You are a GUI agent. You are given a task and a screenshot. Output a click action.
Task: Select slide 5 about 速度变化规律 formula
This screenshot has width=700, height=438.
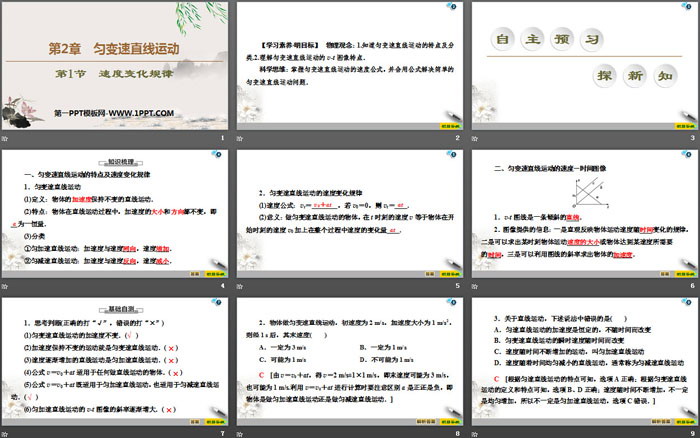coord(350,213)
